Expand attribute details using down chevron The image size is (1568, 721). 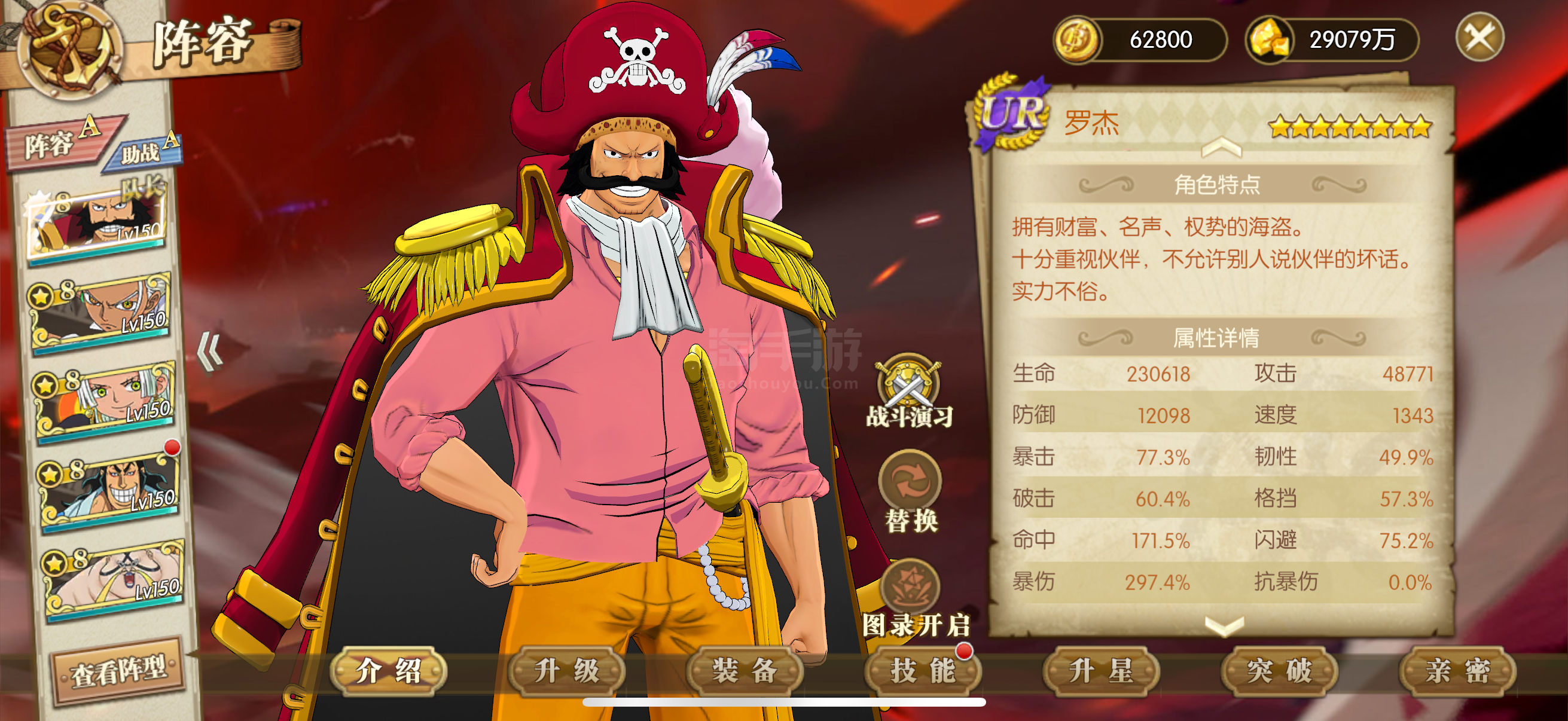coord(1224,625)
